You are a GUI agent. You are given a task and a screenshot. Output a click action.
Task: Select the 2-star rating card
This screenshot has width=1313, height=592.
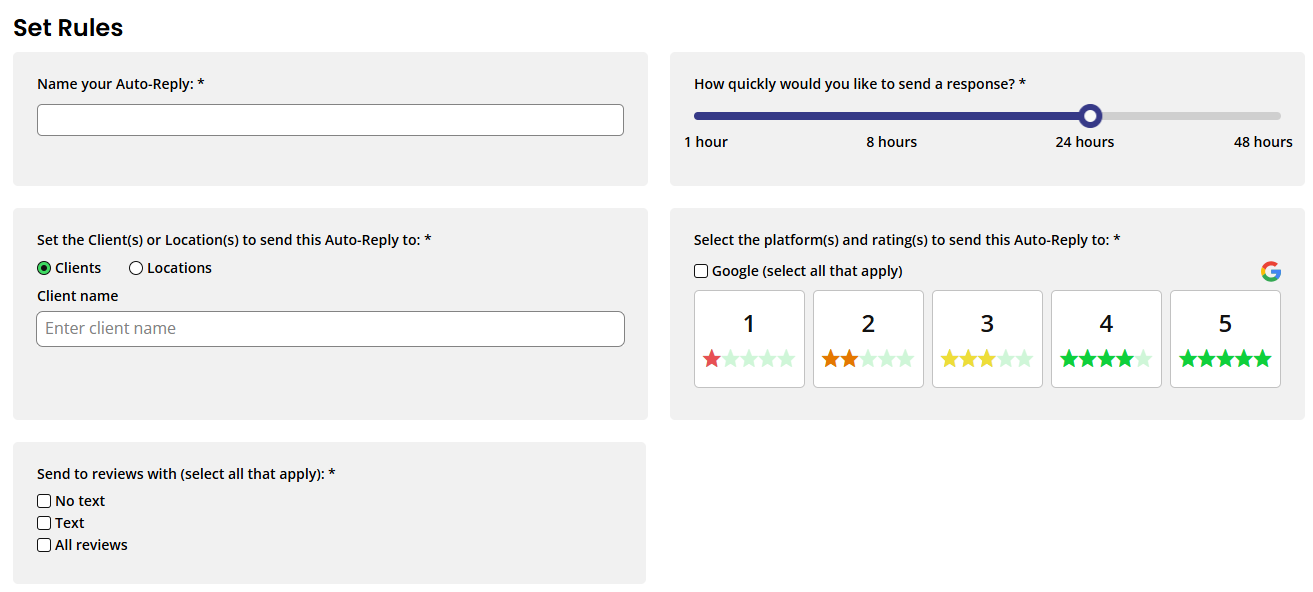pos(868,339)
